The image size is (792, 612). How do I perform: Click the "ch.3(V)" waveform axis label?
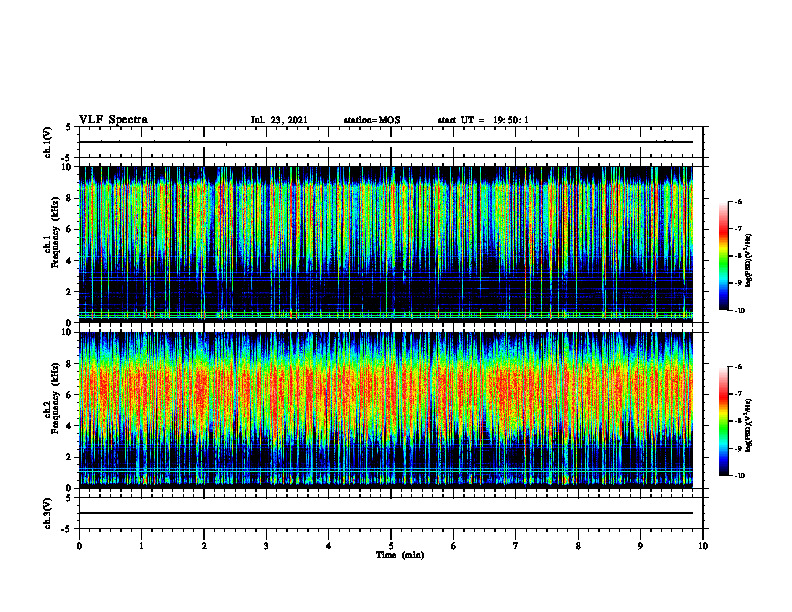coord(47,513)
